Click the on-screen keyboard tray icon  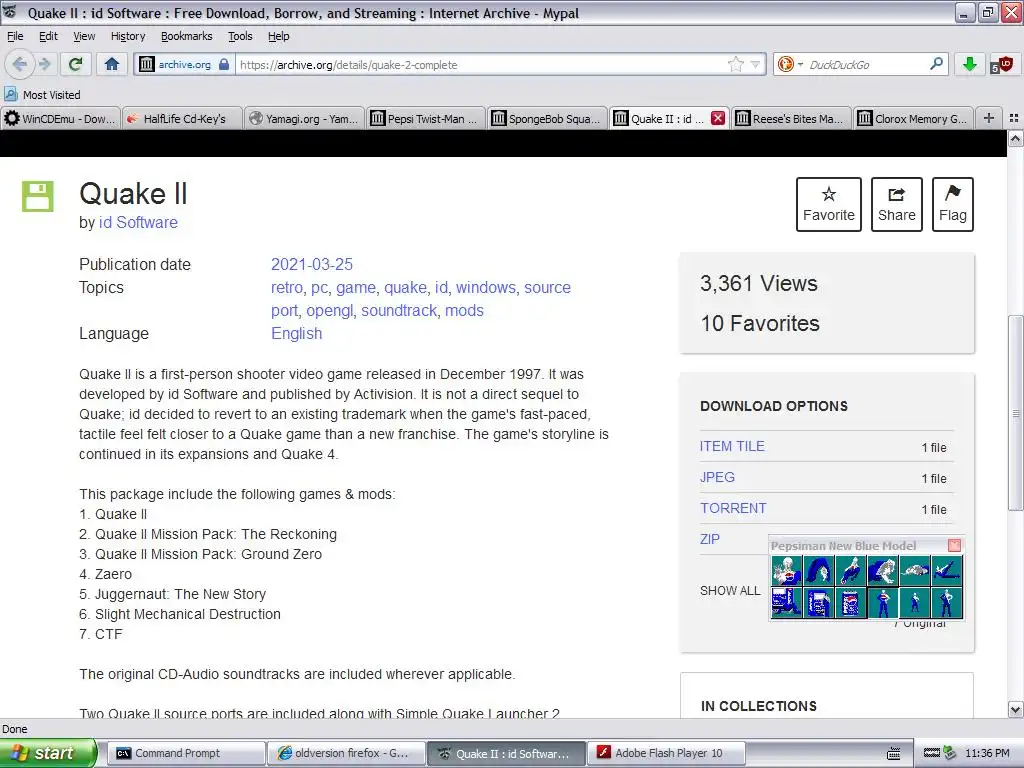893,753
